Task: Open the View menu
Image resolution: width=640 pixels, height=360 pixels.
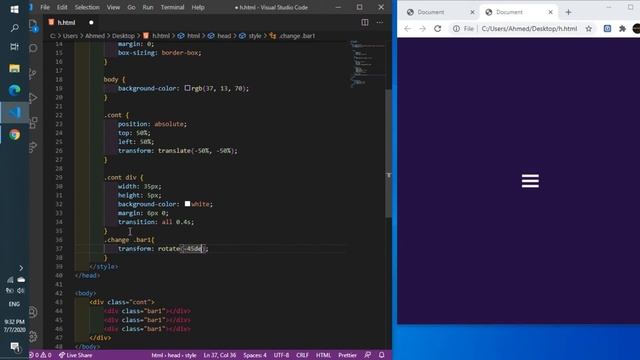Action: pos(113,7)
